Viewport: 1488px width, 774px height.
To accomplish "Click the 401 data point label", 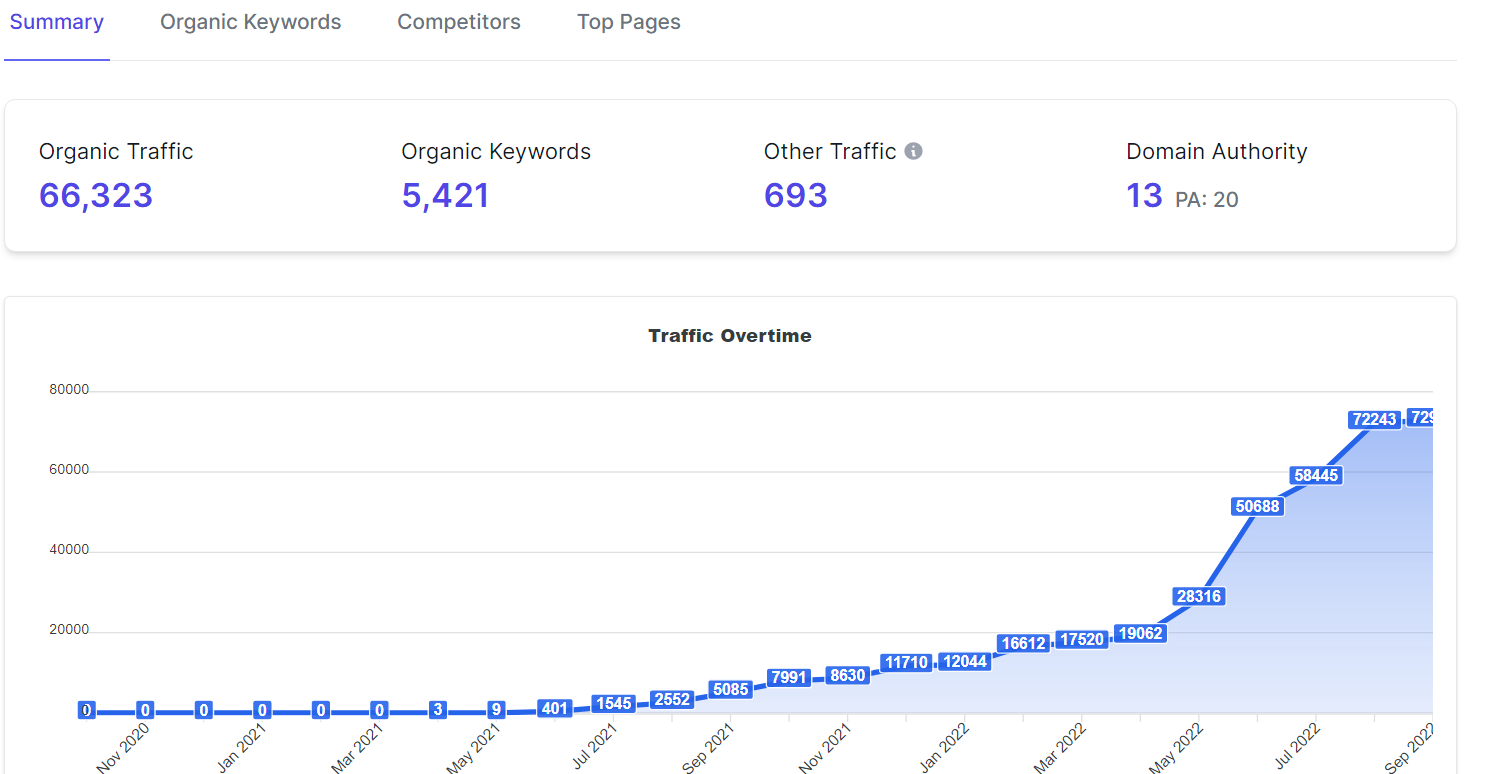I will tap(555, 709).
